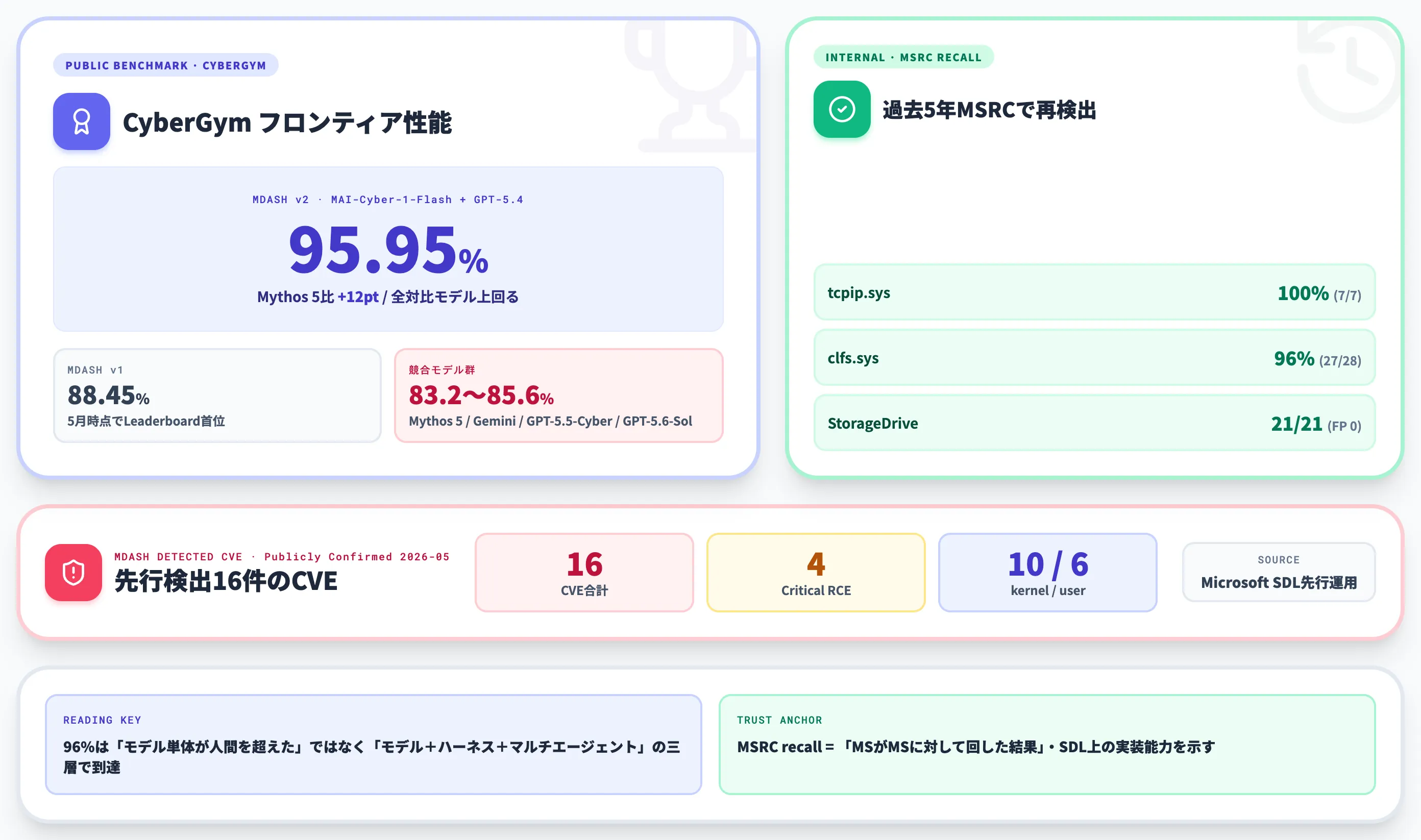
Task: Click the TRUST ANCHOR label
Action: 779,720
